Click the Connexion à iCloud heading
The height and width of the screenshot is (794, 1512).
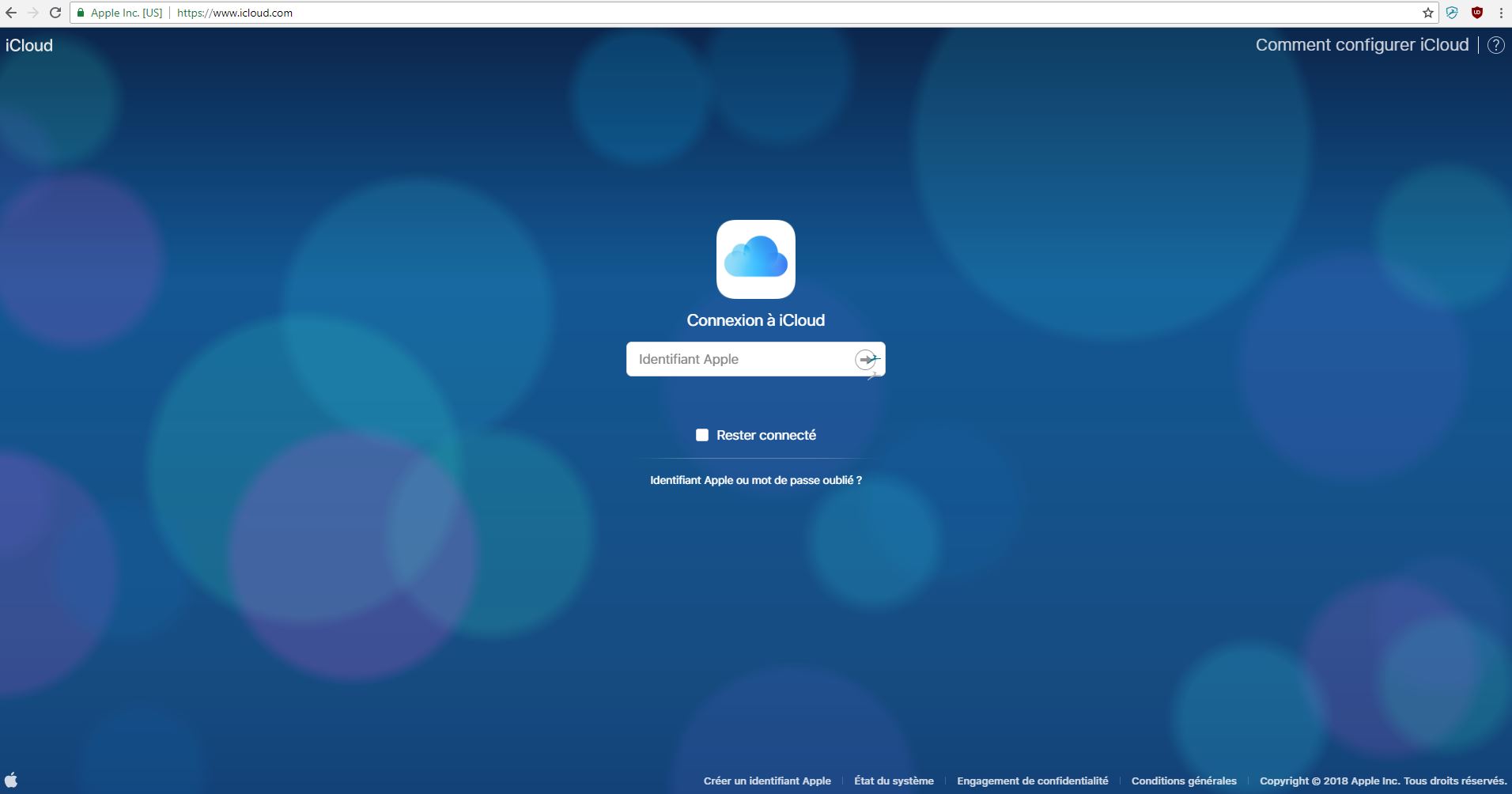756,320
